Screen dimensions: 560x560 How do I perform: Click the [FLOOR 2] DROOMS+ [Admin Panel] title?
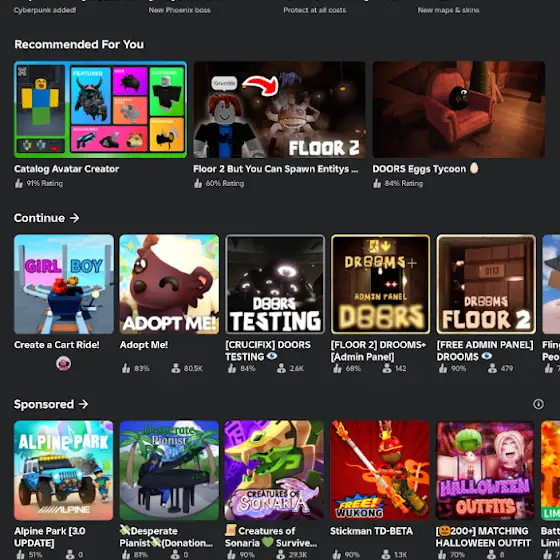[x=379, y=351]
